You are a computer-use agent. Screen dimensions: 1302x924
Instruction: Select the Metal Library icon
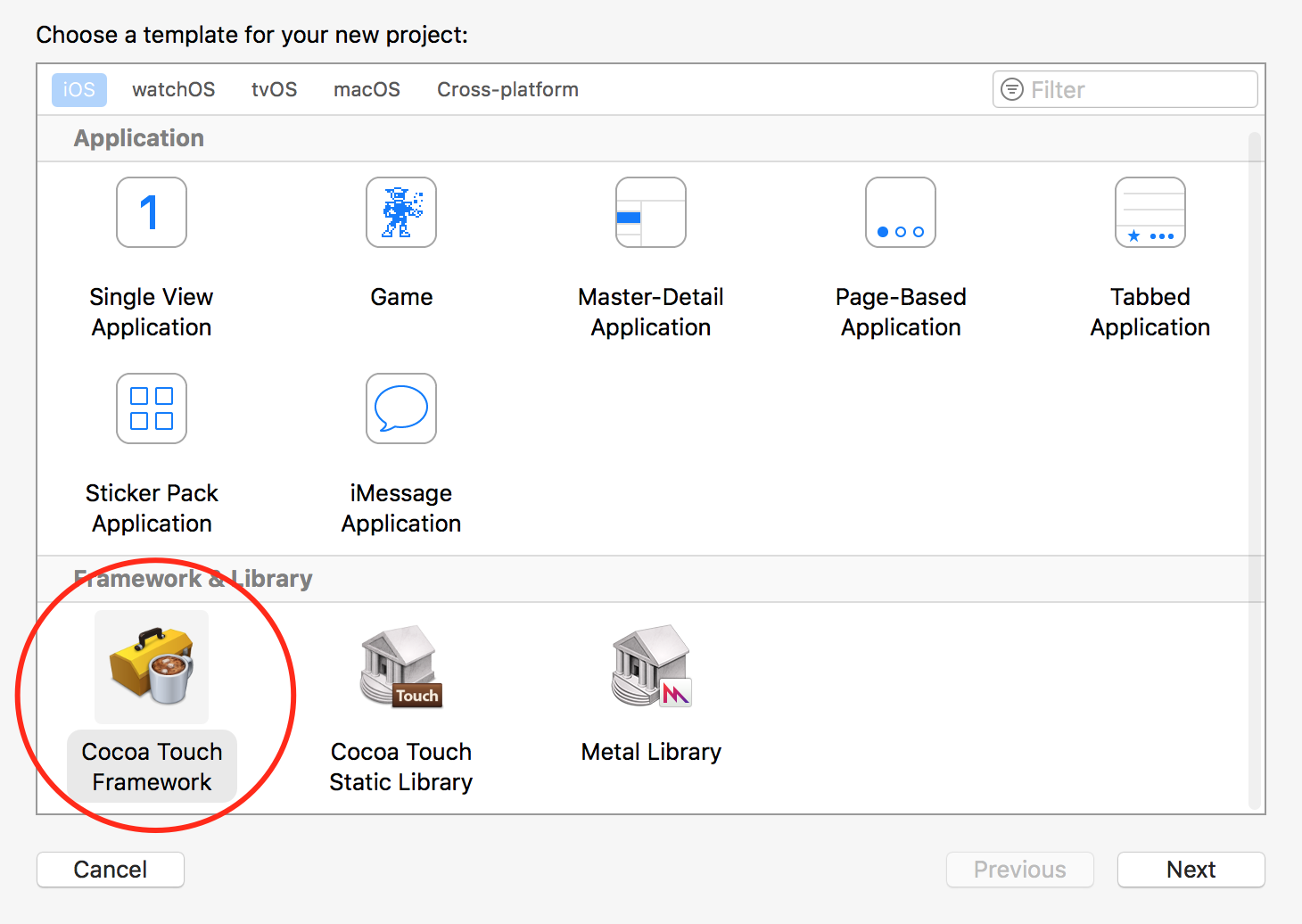(x=651, y=666)
